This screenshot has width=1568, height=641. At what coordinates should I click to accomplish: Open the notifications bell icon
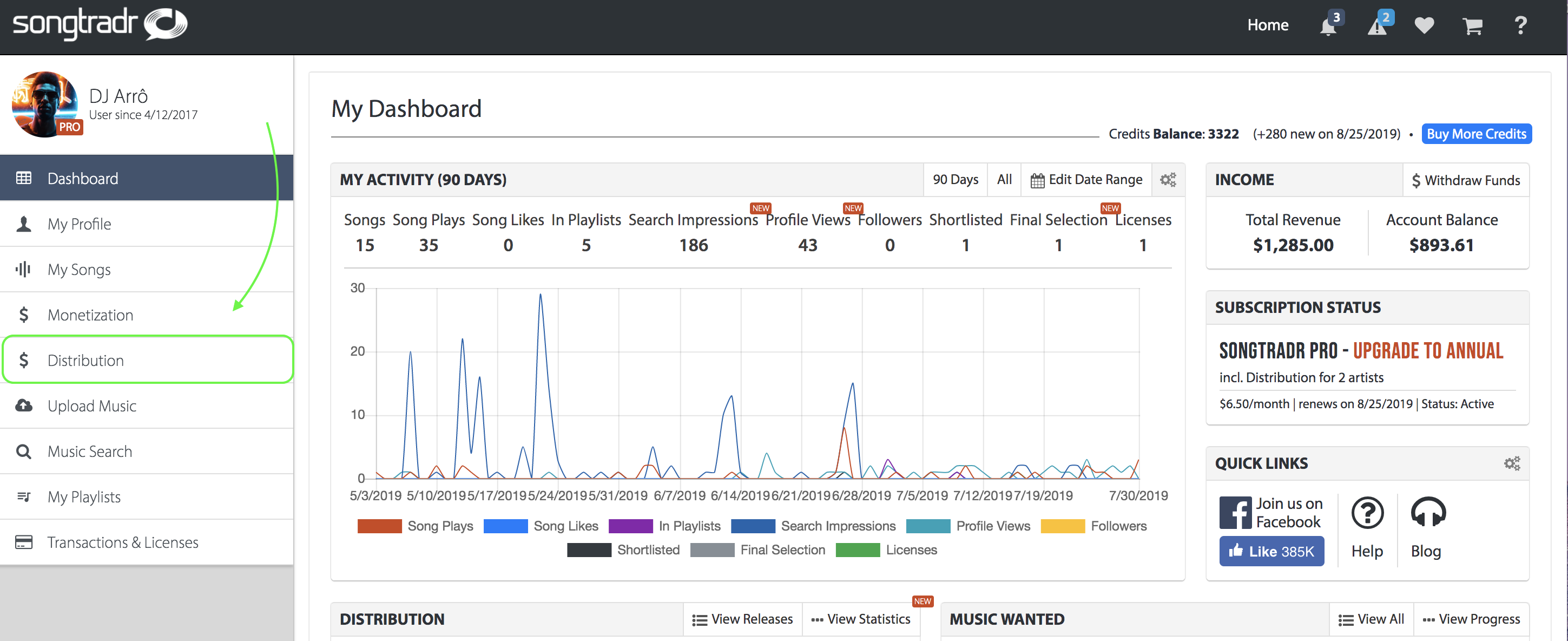coord(1328,26)
